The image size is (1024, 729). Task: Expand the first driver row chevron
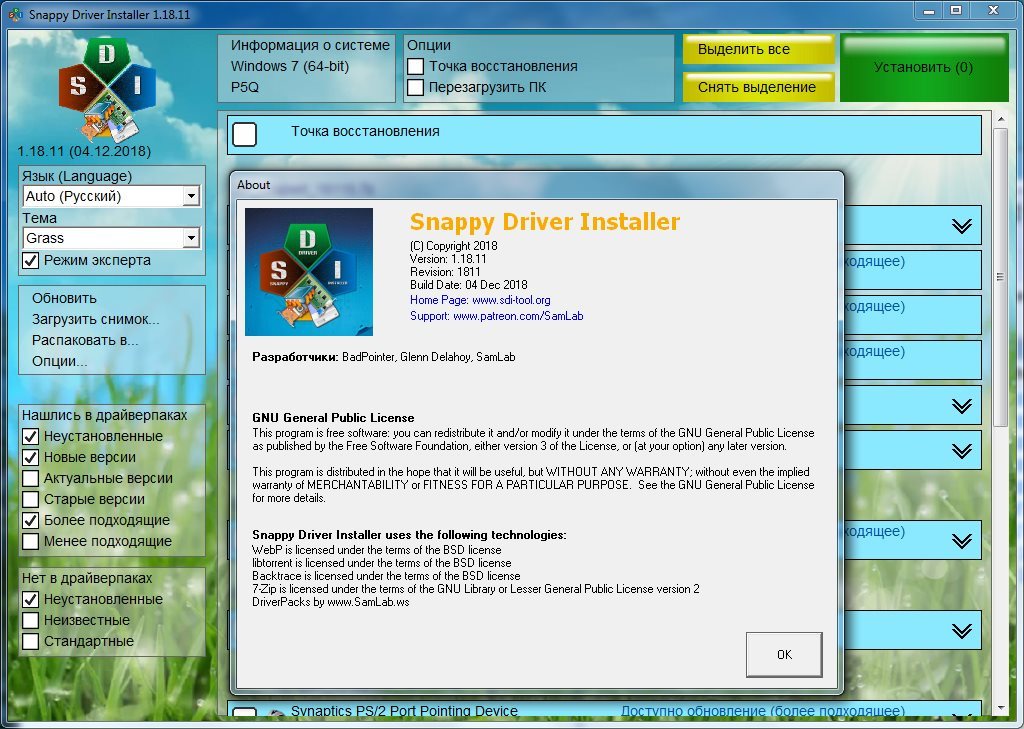point(961,226)
